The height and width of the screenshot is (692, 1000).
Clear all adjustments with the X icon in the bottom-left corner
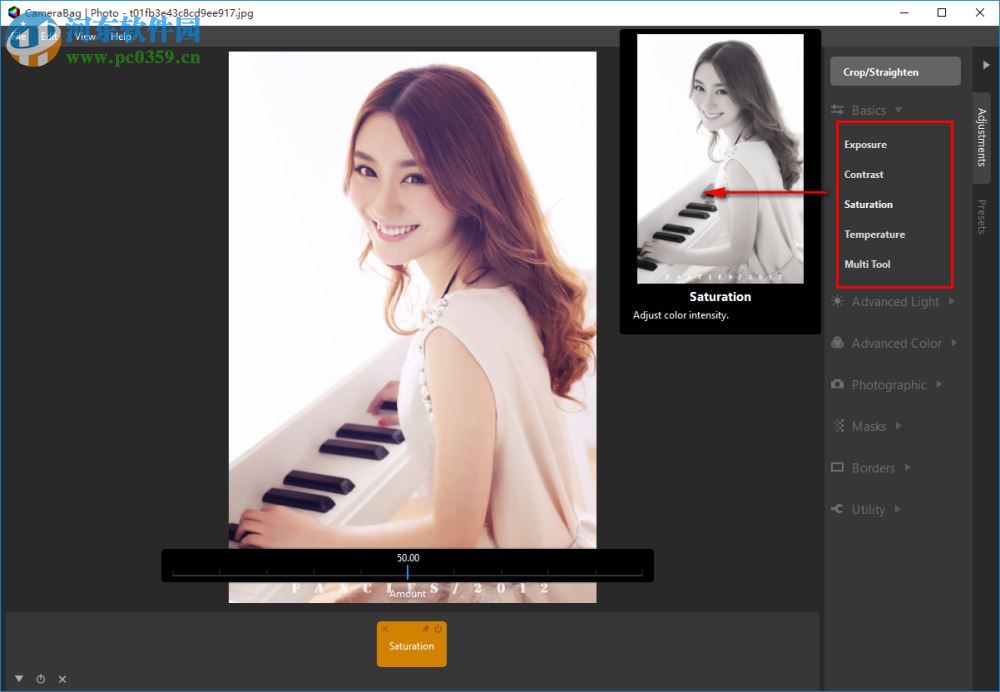(x=62, y=679)
